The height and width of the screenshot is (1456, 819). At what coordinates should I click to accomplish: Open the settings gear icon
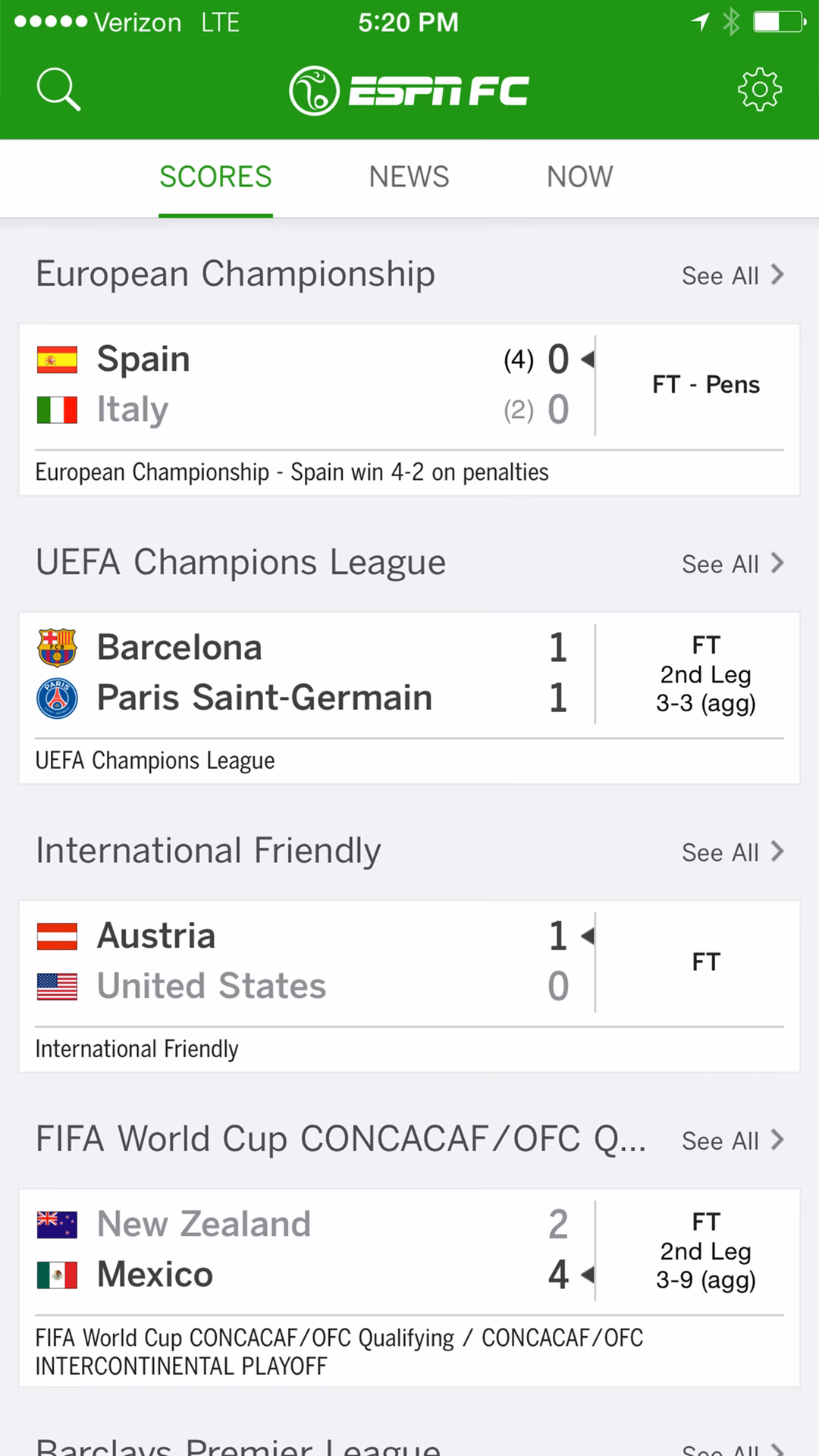759,90
